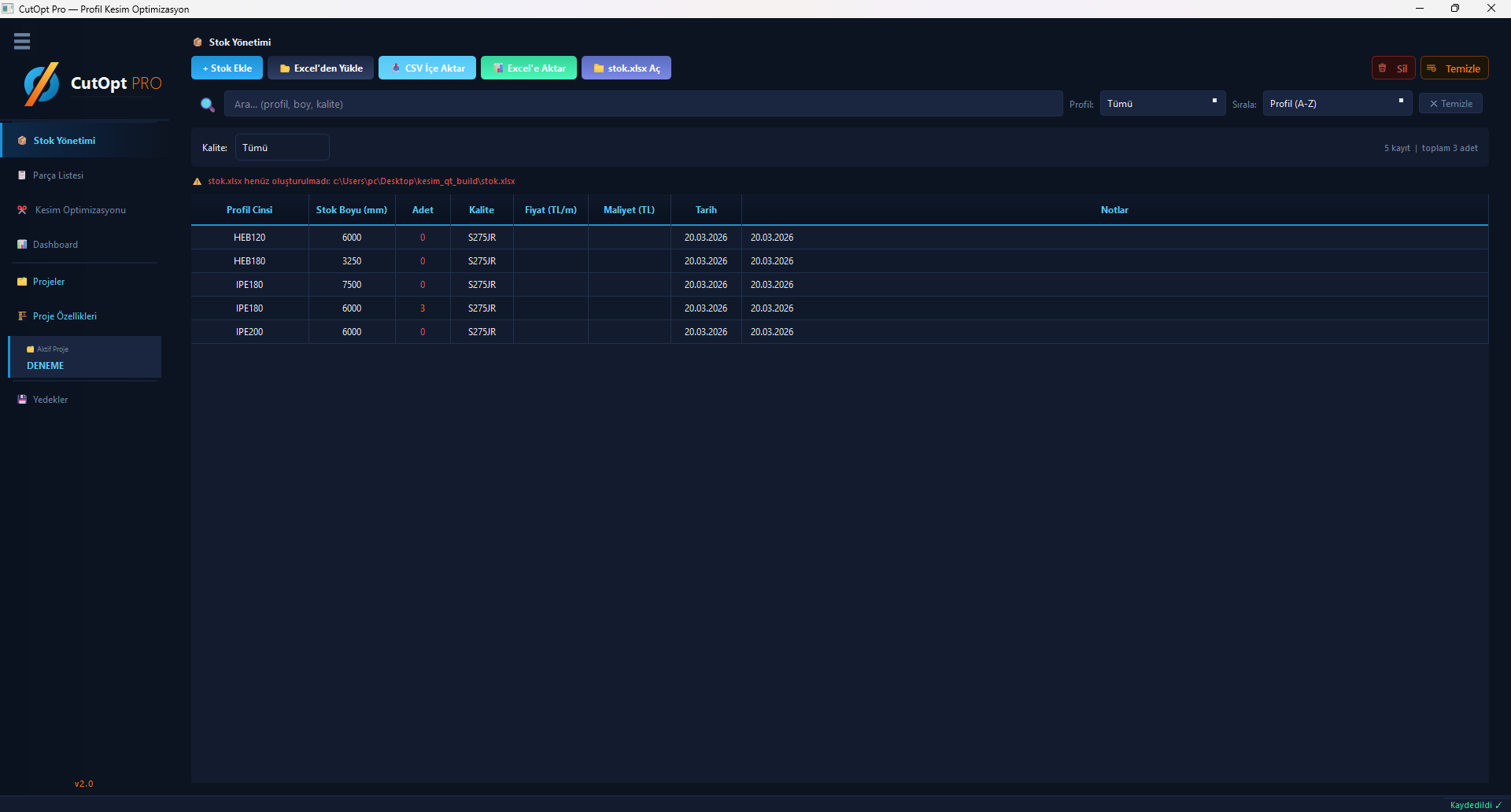Click inside the Ara search field

coord(643,104)
